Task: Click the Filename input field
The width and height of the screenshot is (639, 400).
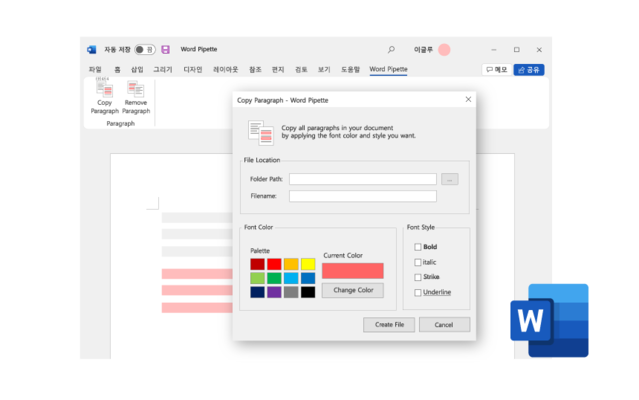Action: (363, 196)
